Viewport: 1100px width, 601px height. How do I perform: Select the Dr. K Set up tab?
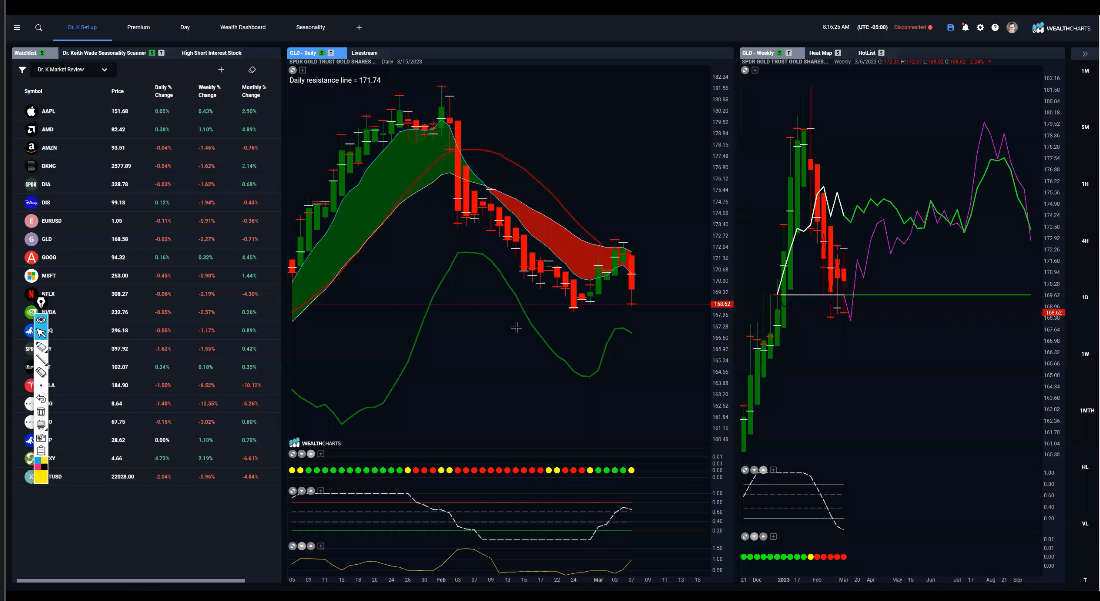[82, 27]
